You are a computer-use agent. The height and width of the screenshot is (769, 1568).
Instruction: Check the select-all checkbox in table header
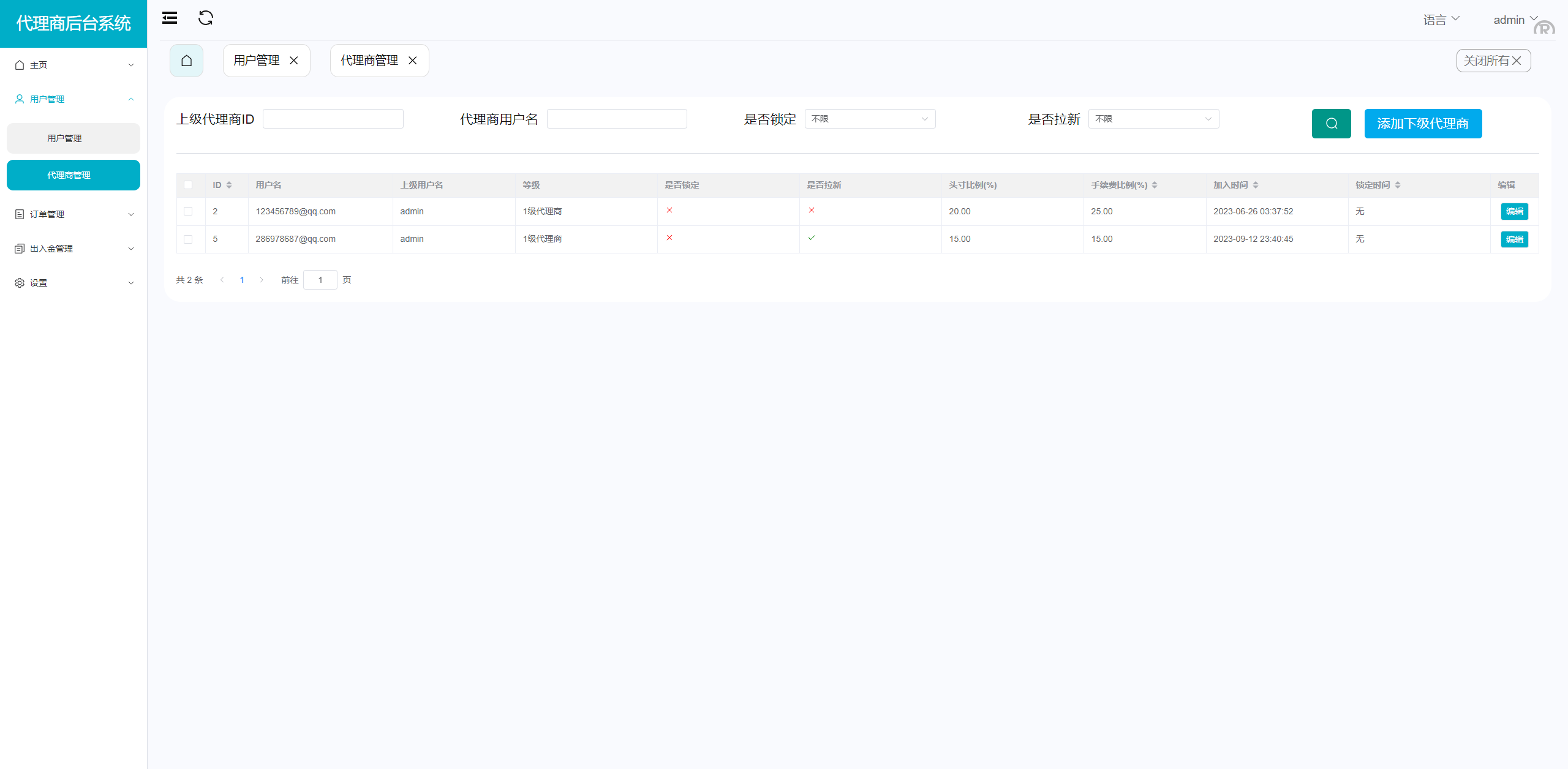[189, 185]
